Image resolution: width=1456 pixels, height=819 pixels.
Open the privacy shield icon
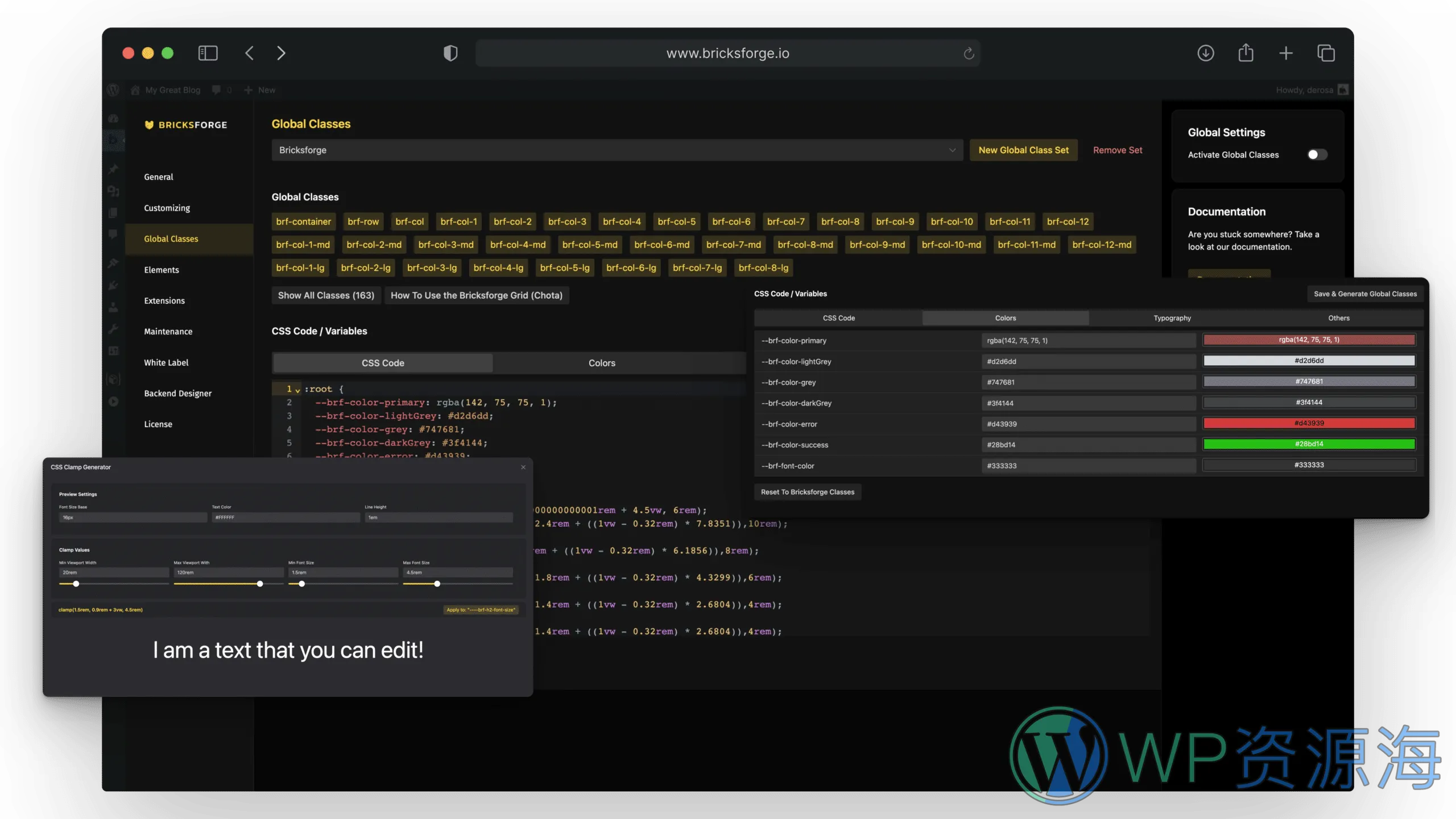click(x=450, y=53)
